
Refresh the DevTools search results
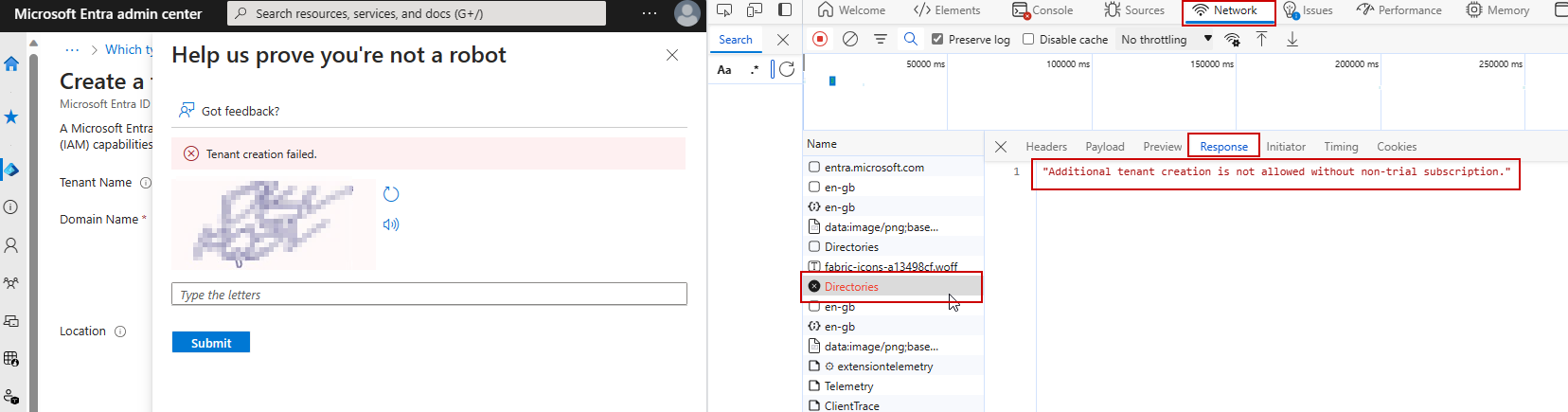tap(786, 69)
